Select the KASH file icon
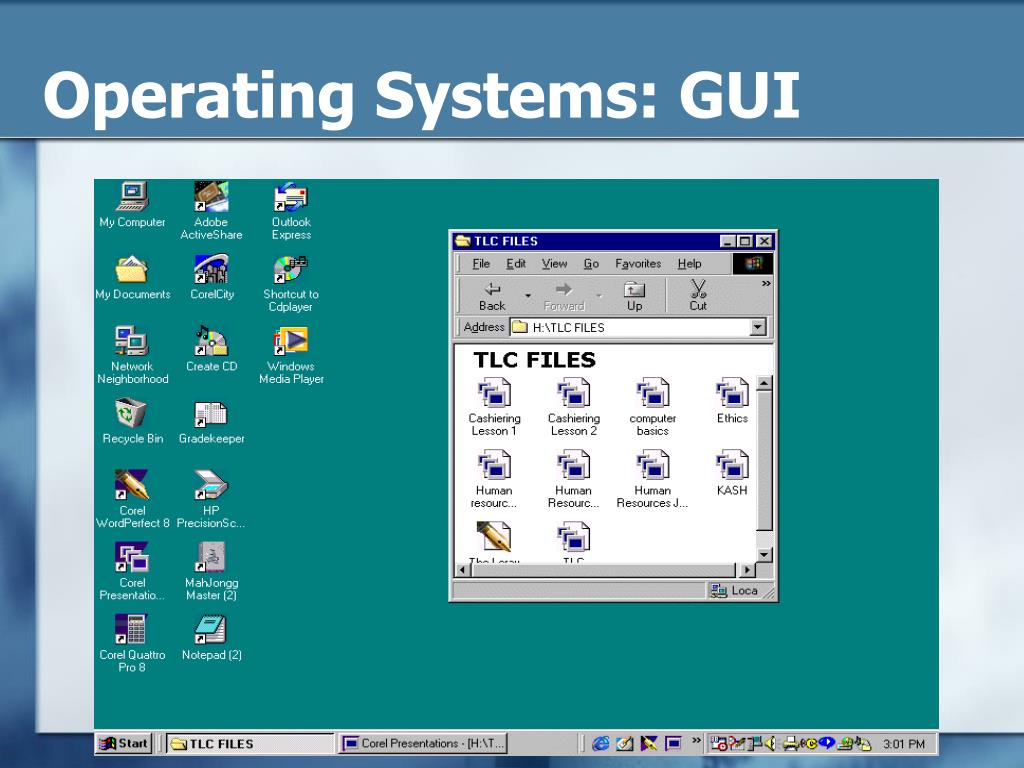1024x768 pixels. pyautogui.click(x=732, y=473)
